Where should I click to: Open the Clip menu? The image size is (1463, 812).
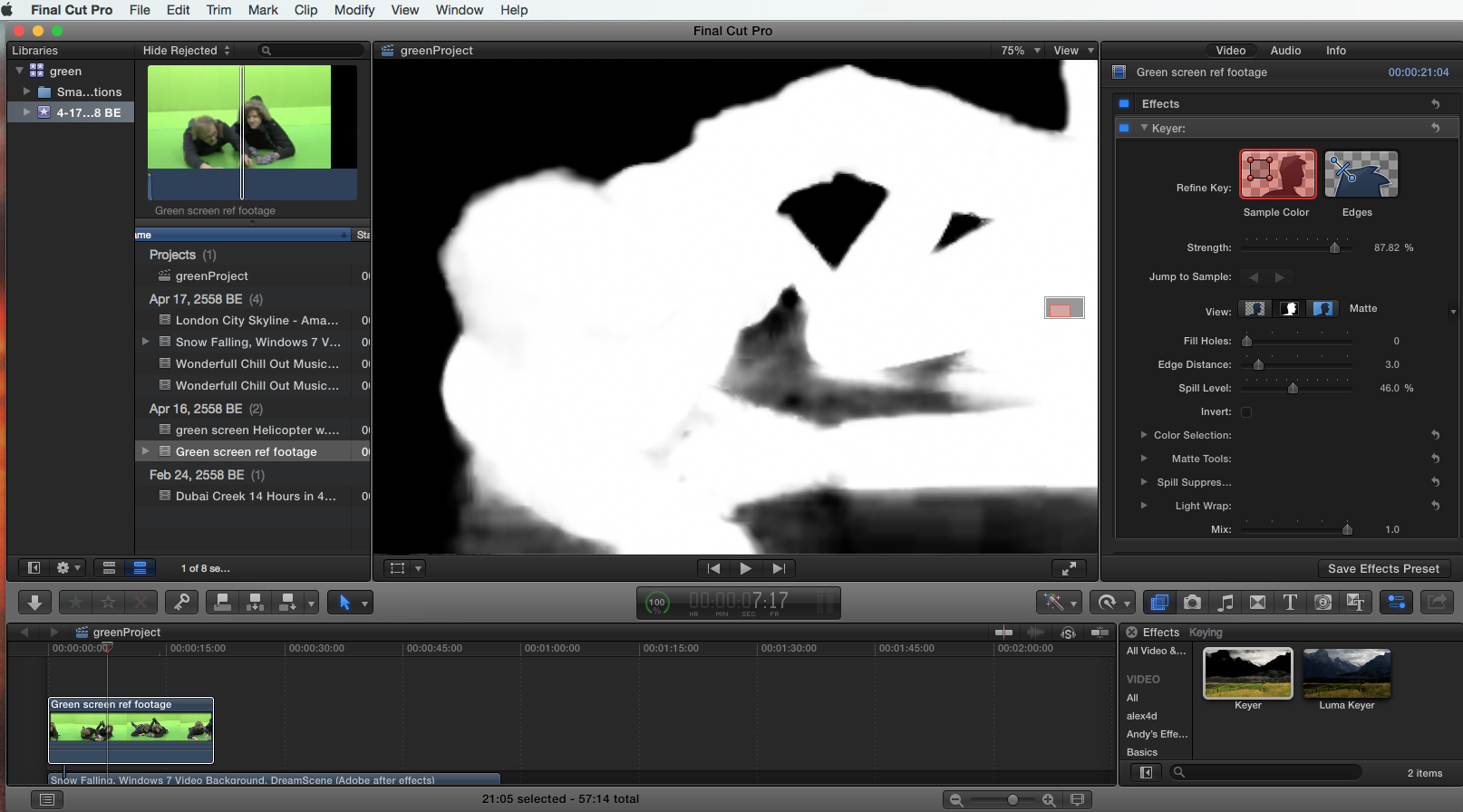pyautogui.click(x=305, y=10)
